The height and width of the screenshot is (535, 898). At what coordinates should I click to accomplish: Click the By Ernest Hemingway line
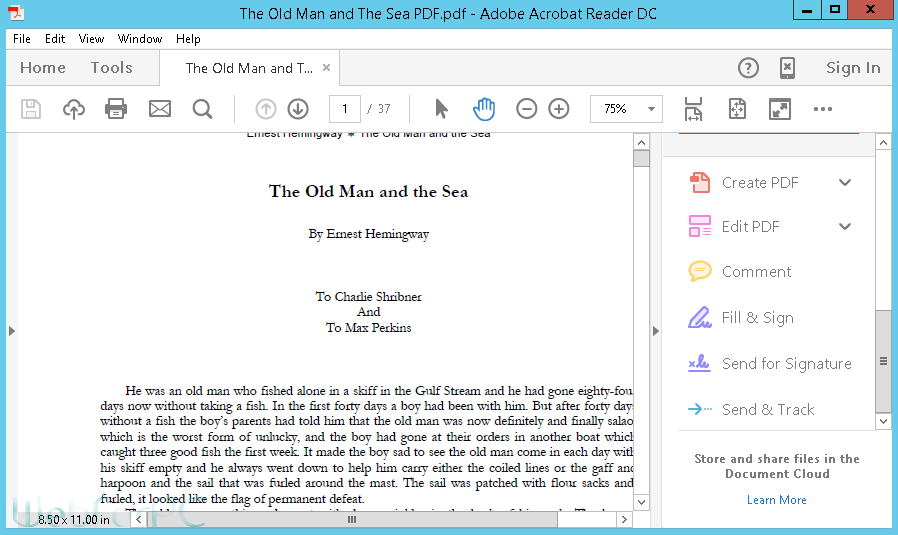pos(368,234)
